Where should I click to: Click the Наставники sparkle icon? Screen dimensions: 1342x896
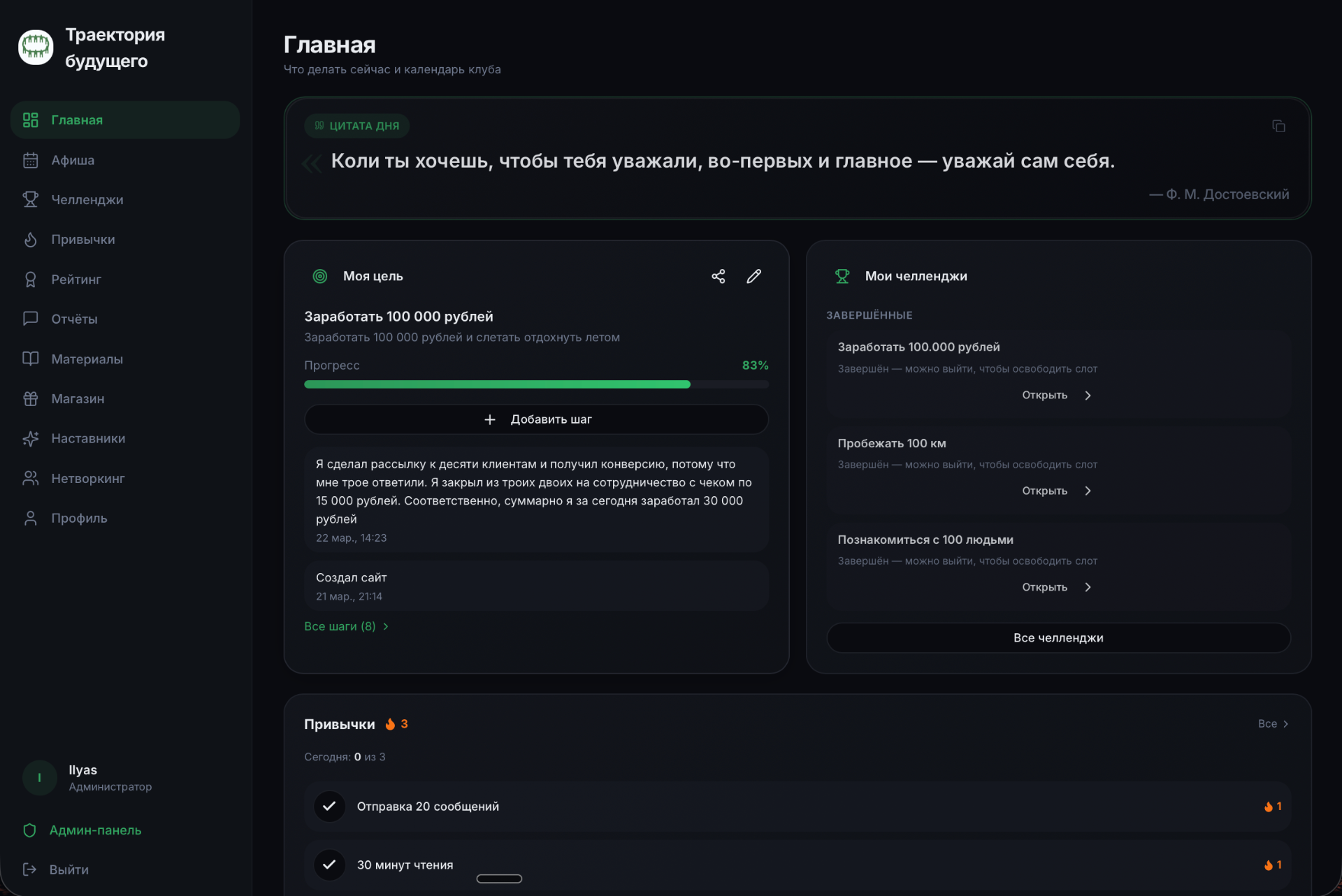click(30, 439)
